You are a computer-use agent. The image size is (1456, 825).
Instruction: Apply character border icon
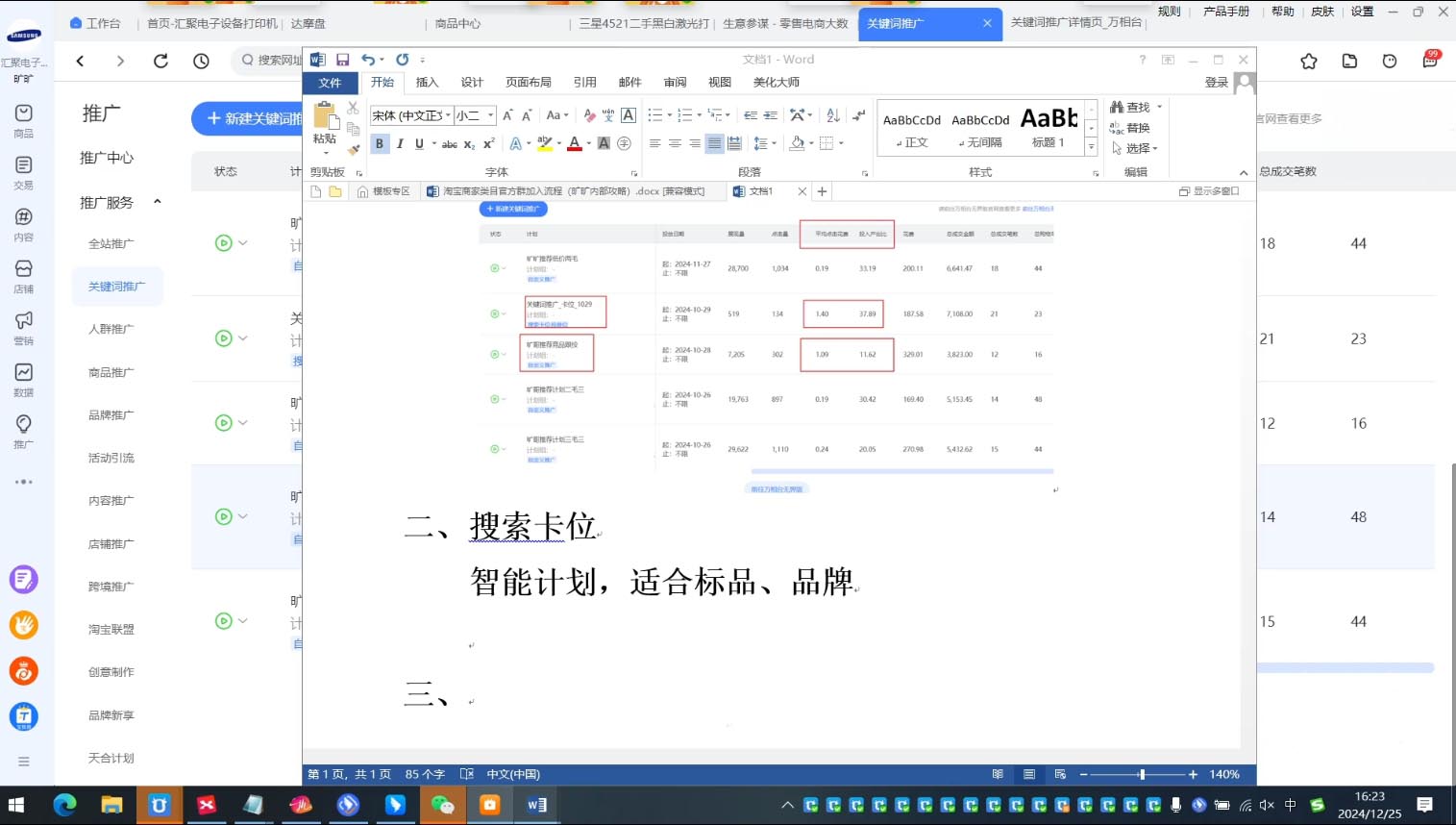coord(629,115)
